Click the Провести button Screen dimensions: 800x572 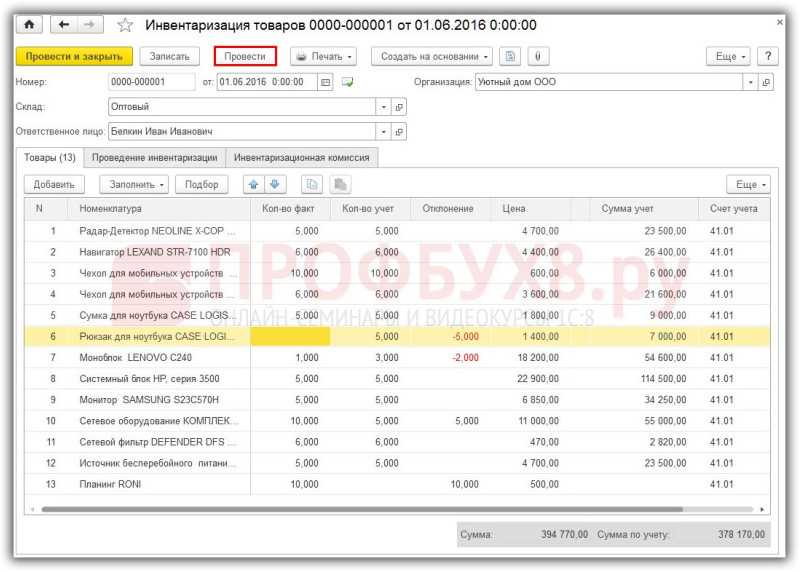245,57
